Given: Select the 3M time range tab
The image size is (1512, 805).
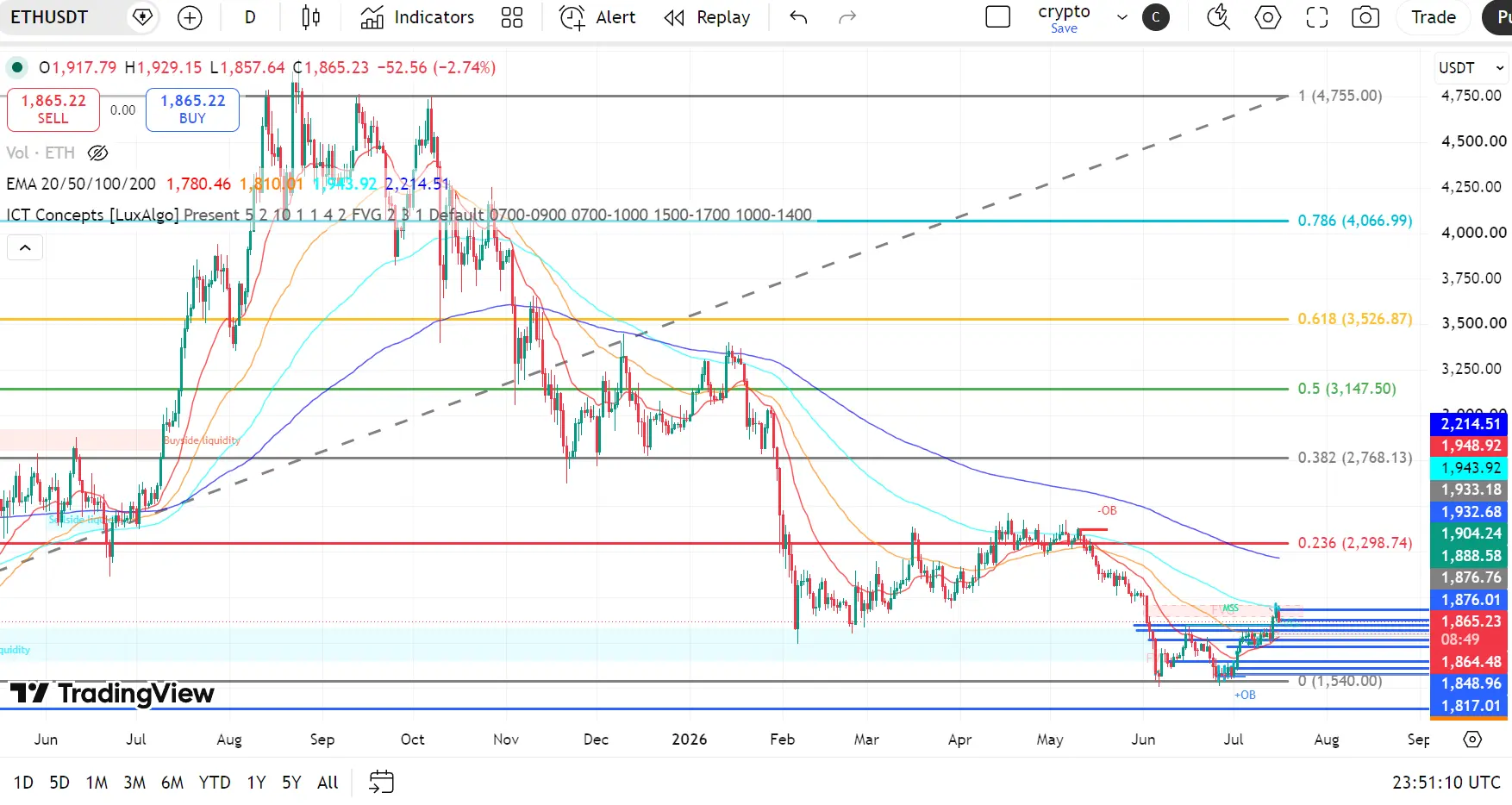Looking at the screenshot, I should (x=134, y=783).
